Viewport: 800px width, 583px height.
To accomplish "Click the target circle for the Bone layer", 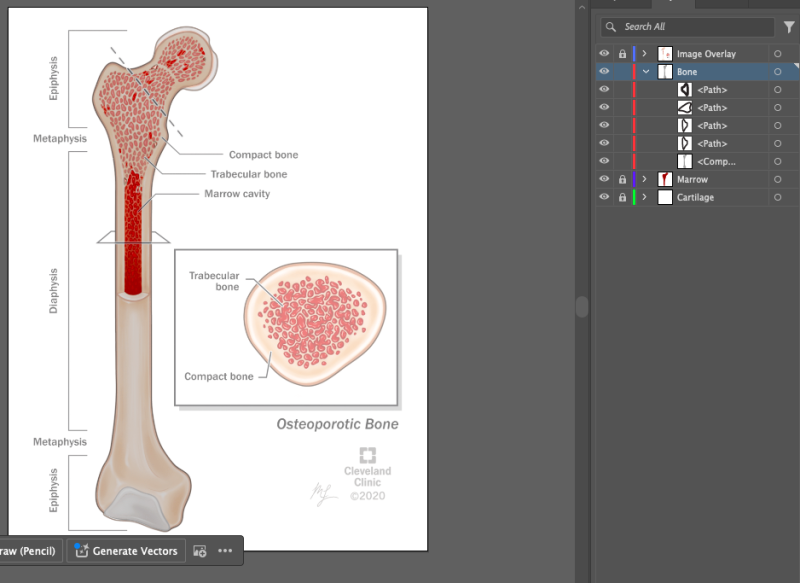I will [777, 72].
